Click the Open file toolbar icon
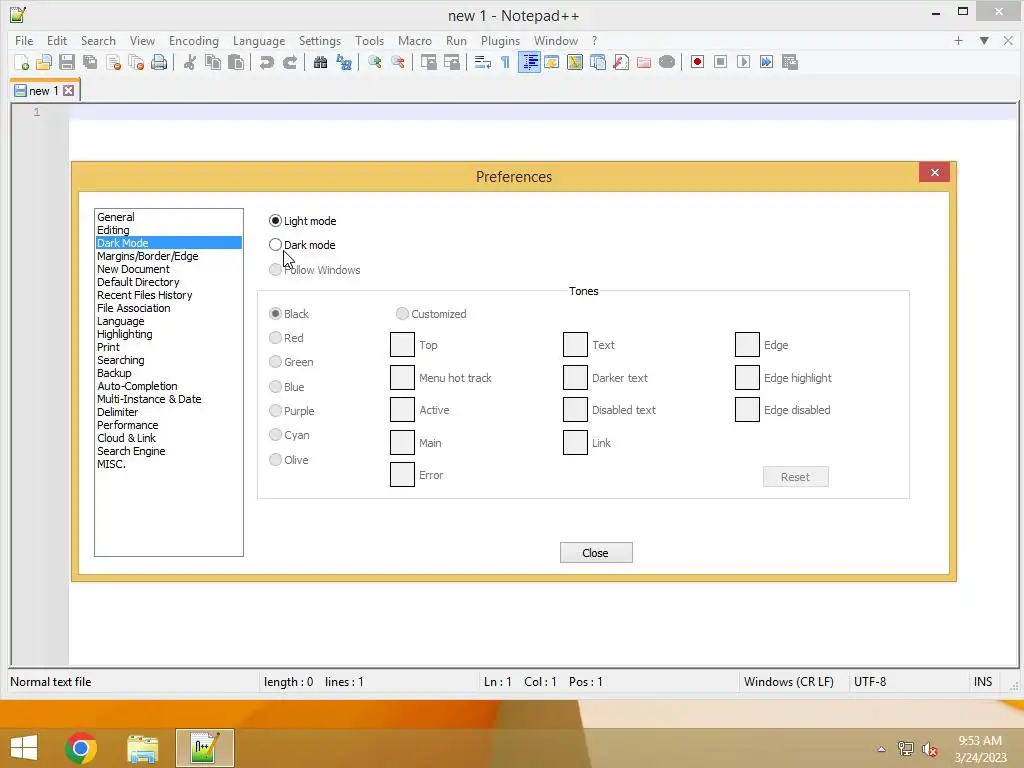The width and height of the screenshot is (1024, 768). (x=44, y=62)
